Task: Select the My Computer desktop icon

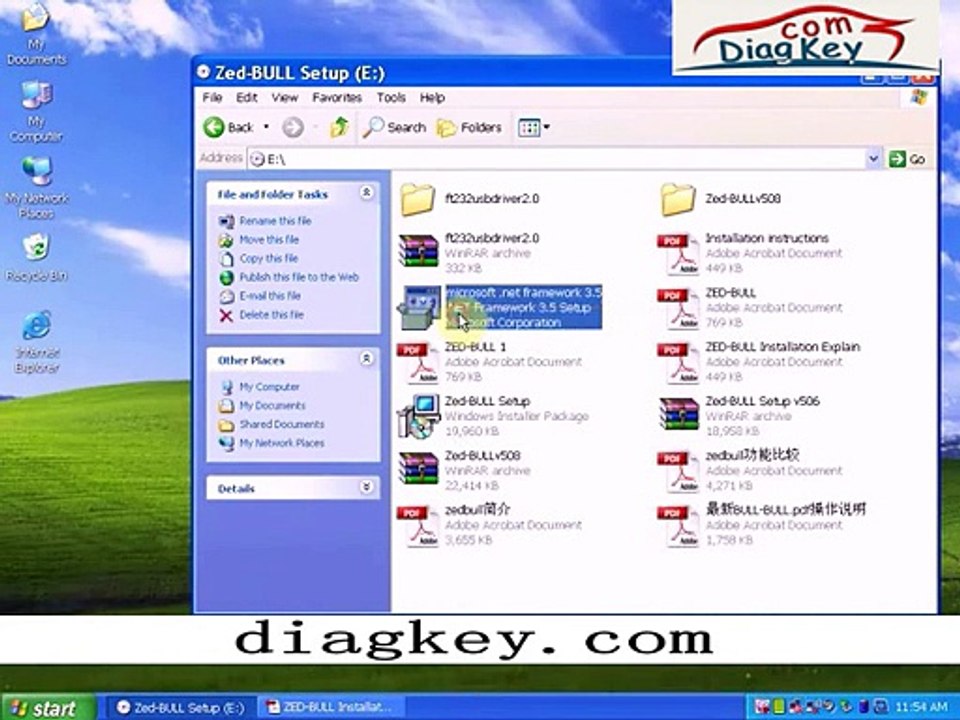Action: [36, 111]
